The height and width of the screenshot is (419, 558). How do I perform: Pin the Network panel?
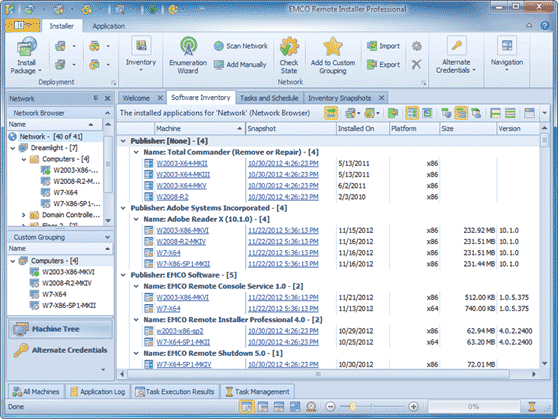point(96,98)
